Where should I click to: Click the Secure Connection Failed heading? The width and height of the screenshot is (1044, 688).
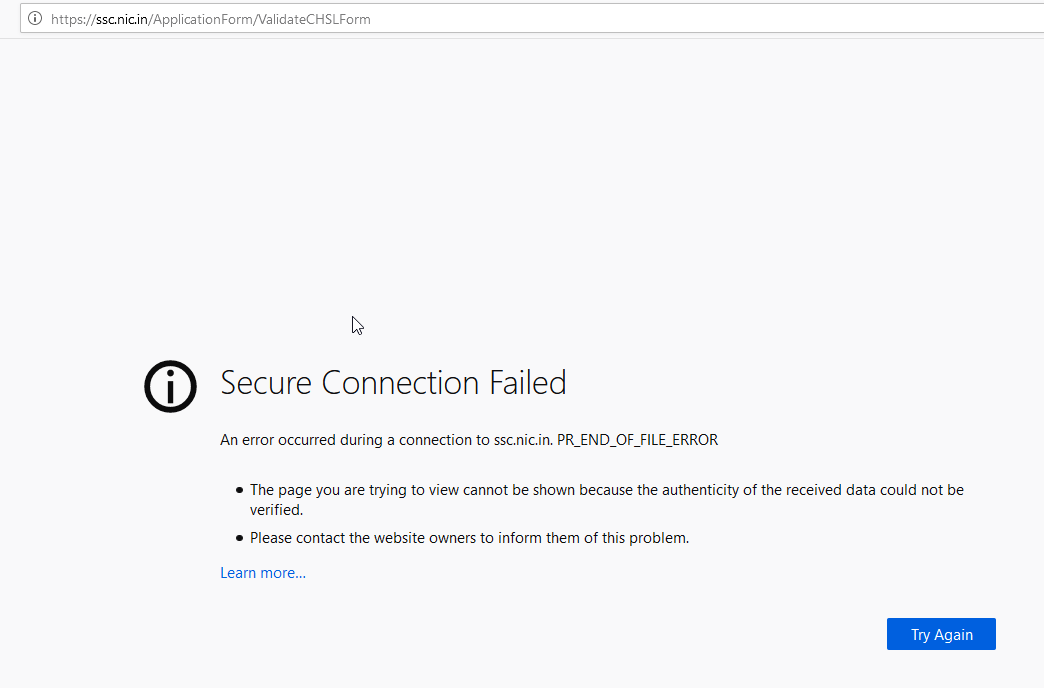[x=393, y=383]
